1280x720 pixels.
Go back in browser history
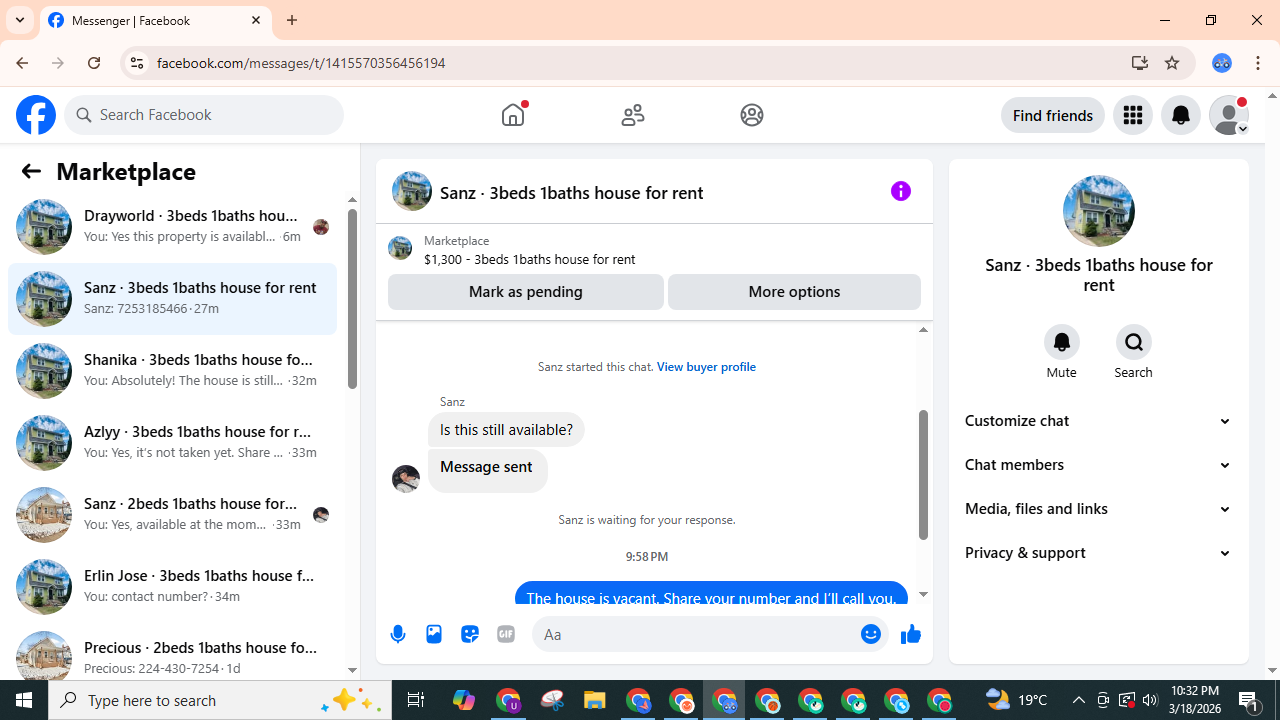click(x=22, y=63)
